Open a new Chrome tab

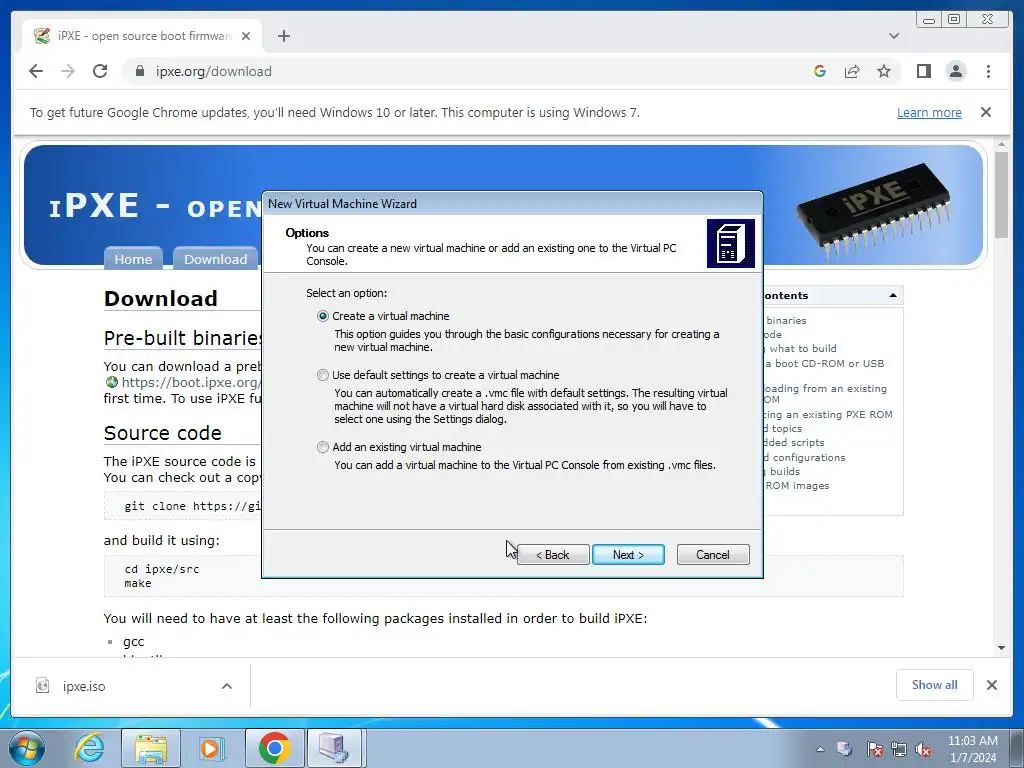283,36
